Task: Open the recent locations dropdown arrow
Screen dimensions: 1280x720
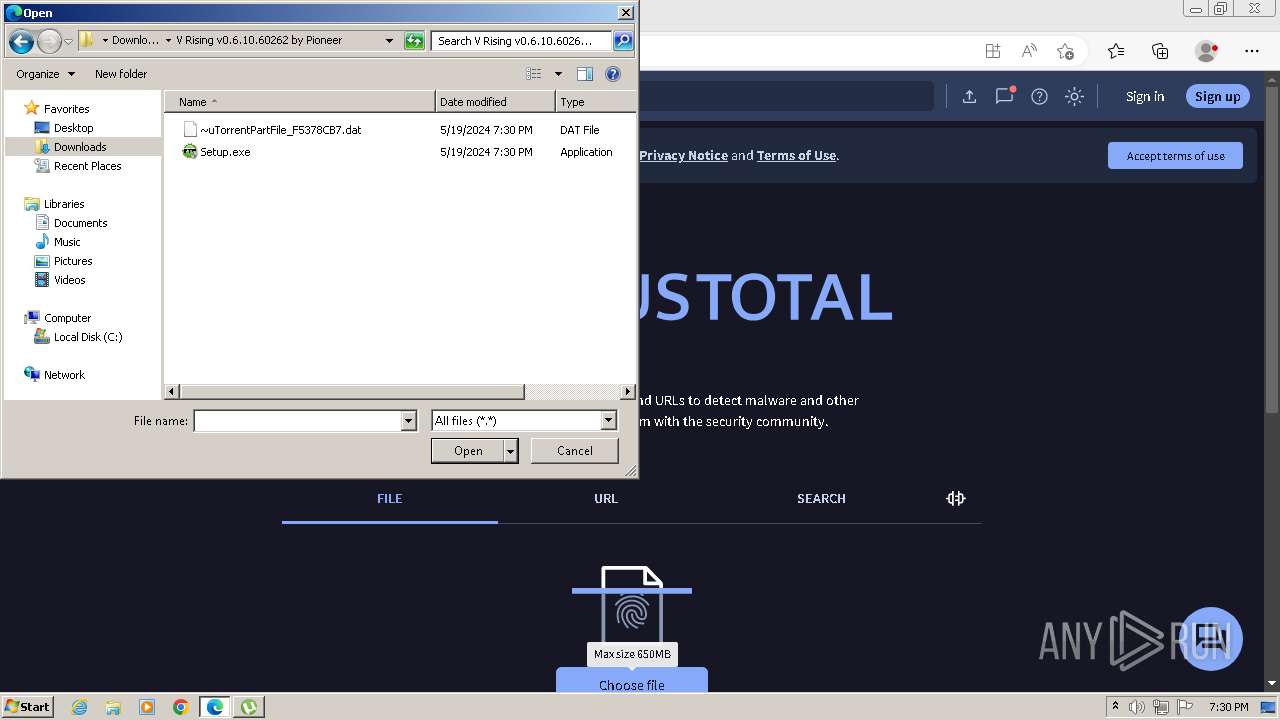Action: [68, 41]
